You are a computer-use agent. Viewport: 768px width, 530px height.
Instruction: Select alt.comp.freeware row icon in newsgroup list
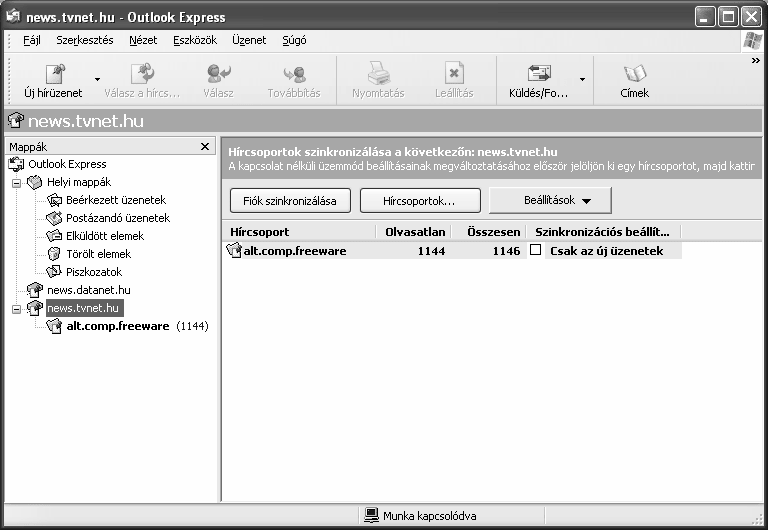[x=234, y=250]
